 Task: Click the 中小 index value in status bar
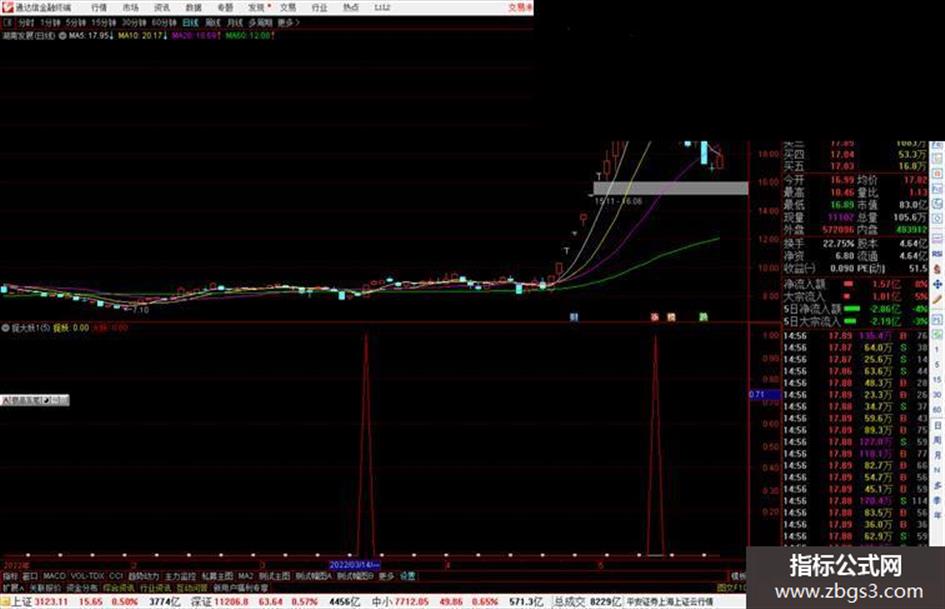pyautogui.click(x=412, y=602)
